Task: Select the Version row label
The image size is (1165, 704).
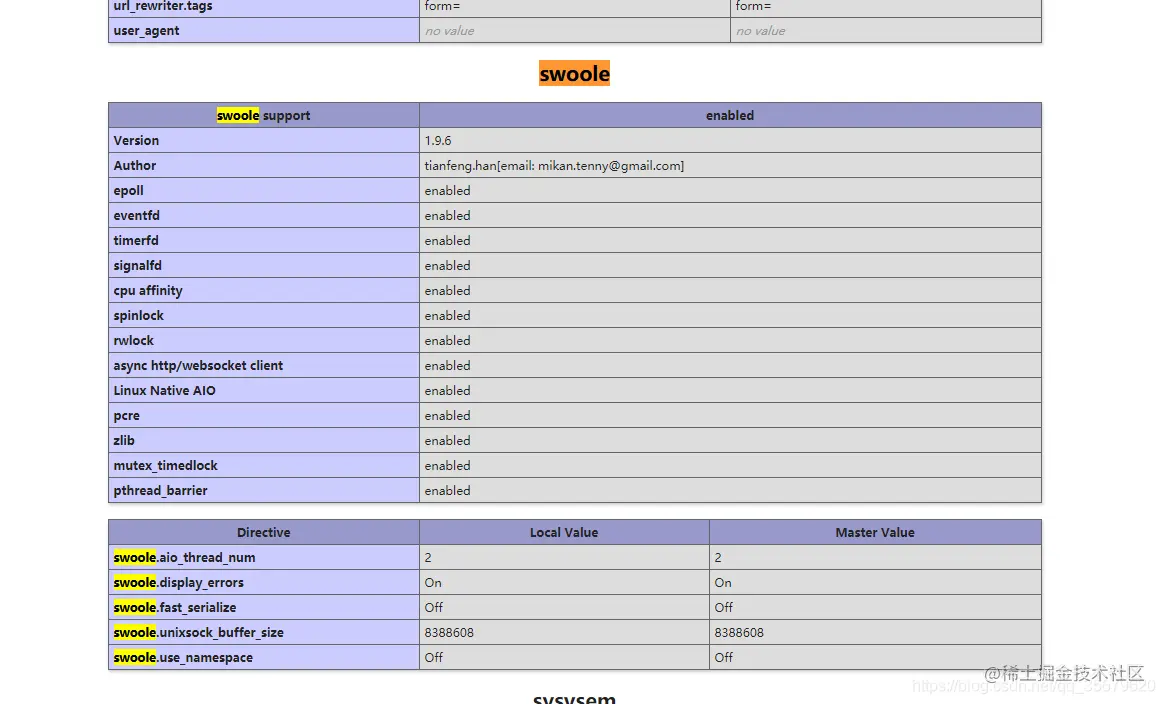Action: (136, 140)
